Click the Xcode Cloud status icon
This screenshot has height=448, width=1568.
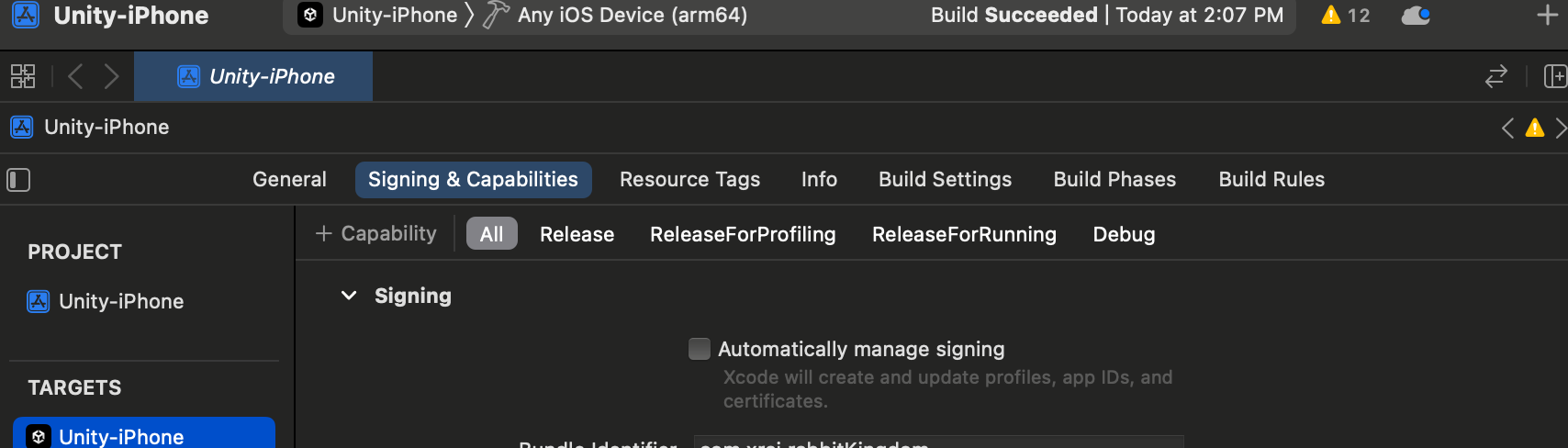pyautogui.click(x=1416, y=15)
